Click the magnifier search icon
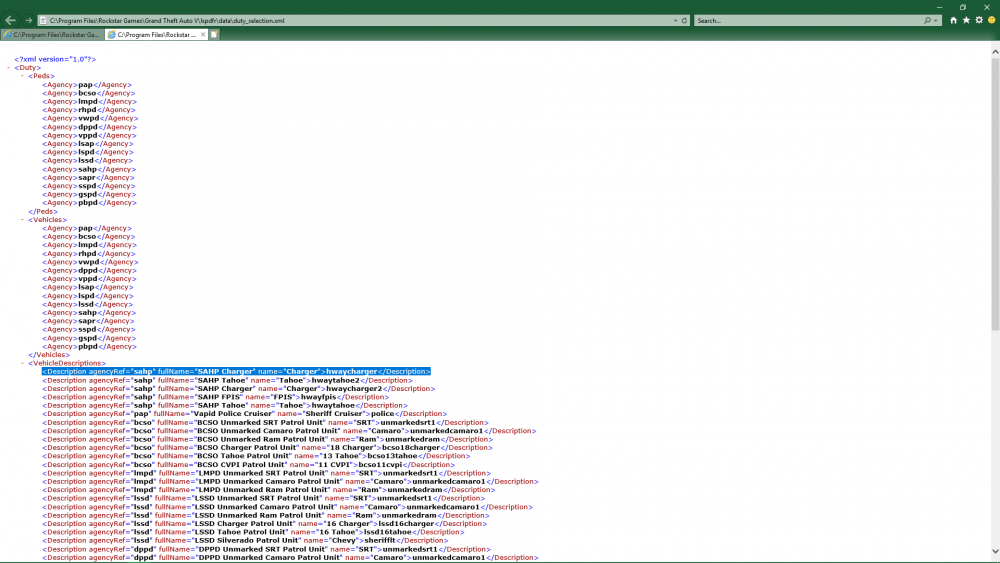The height and width of the screenshot is (563, 1000). pos(927,20)
